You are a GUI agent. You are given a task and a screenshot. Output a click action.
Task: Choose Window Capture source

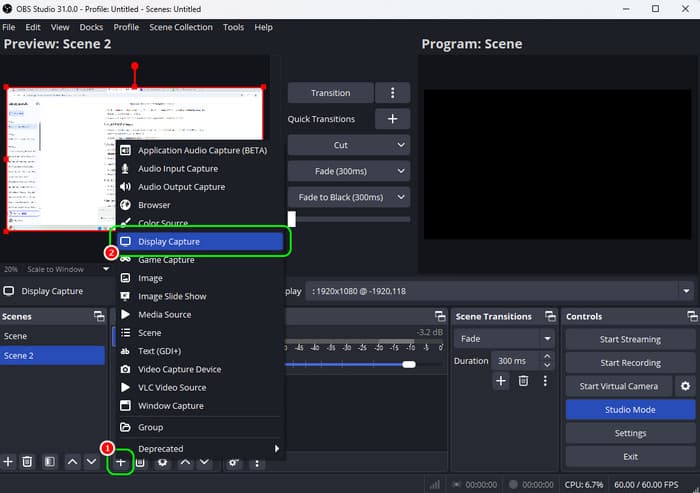[200, 405]
